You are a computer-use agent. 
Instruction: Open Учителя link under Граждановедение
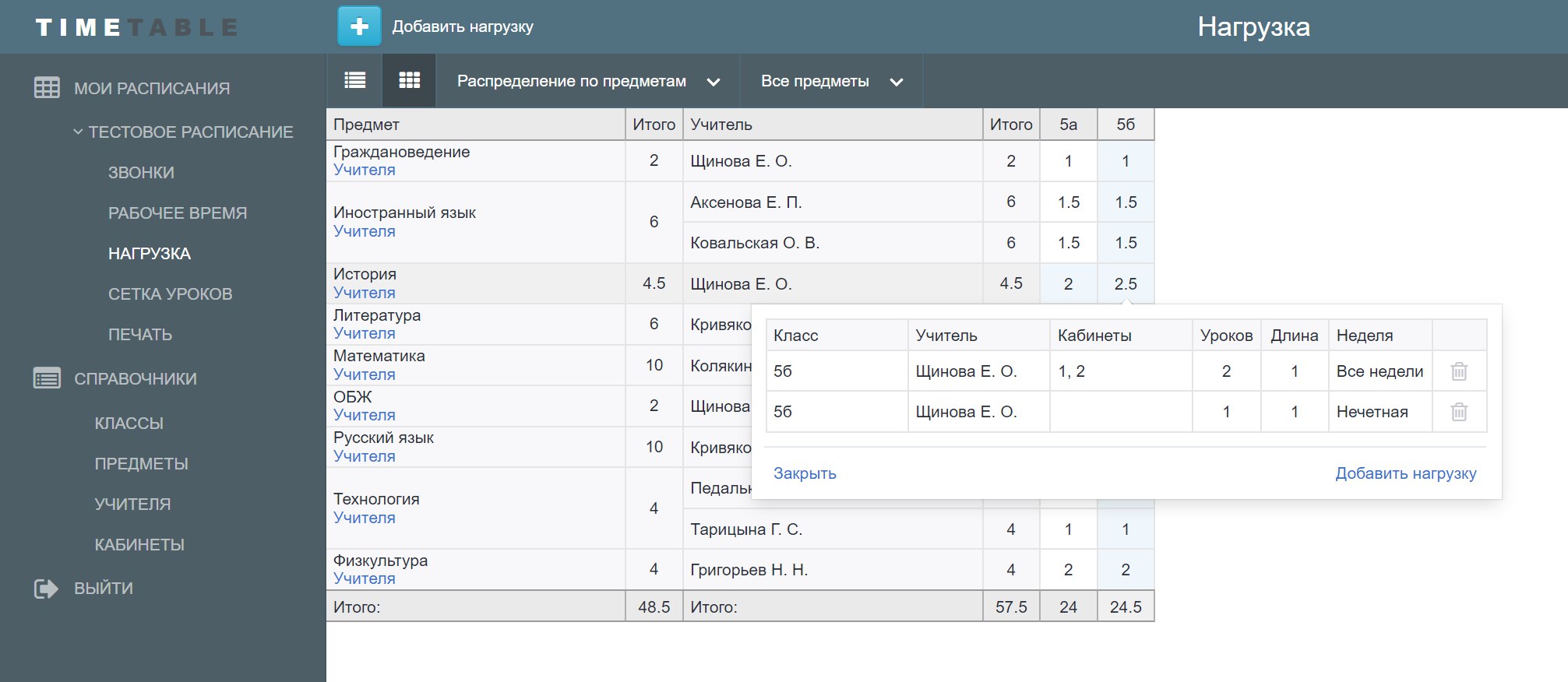coord(365,170)
